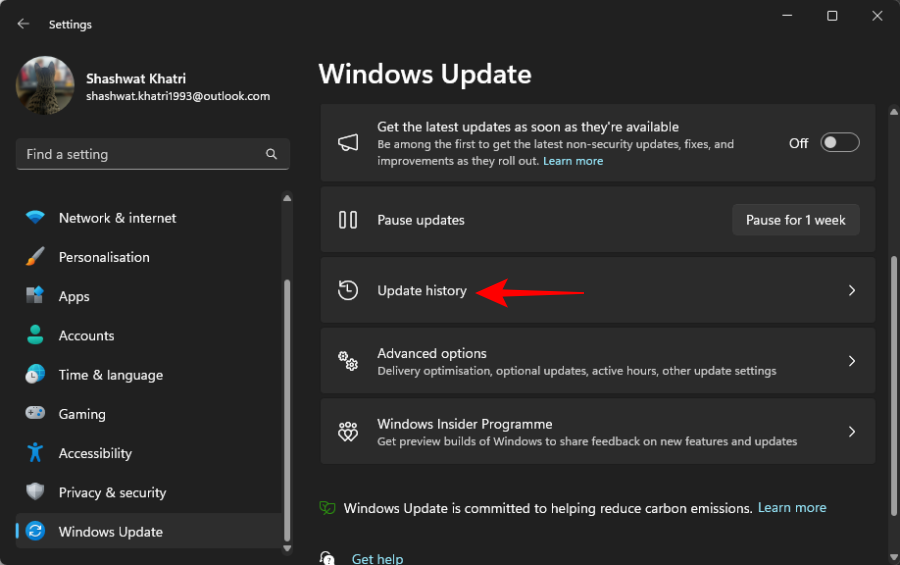900x565 pixels.
Task: Click the Get help link
Action: [x=378, y=558]
